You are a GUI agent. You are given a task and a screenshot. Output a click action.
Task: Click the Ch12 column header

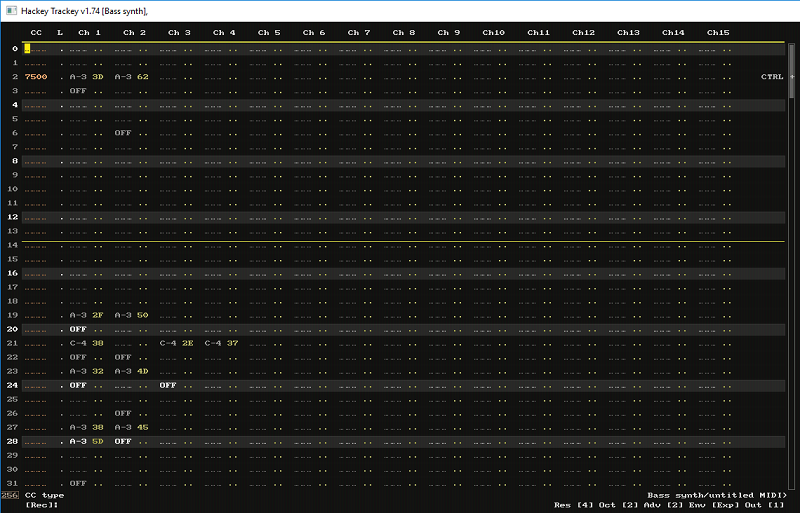pyautogui.click(x=583, y=32)
